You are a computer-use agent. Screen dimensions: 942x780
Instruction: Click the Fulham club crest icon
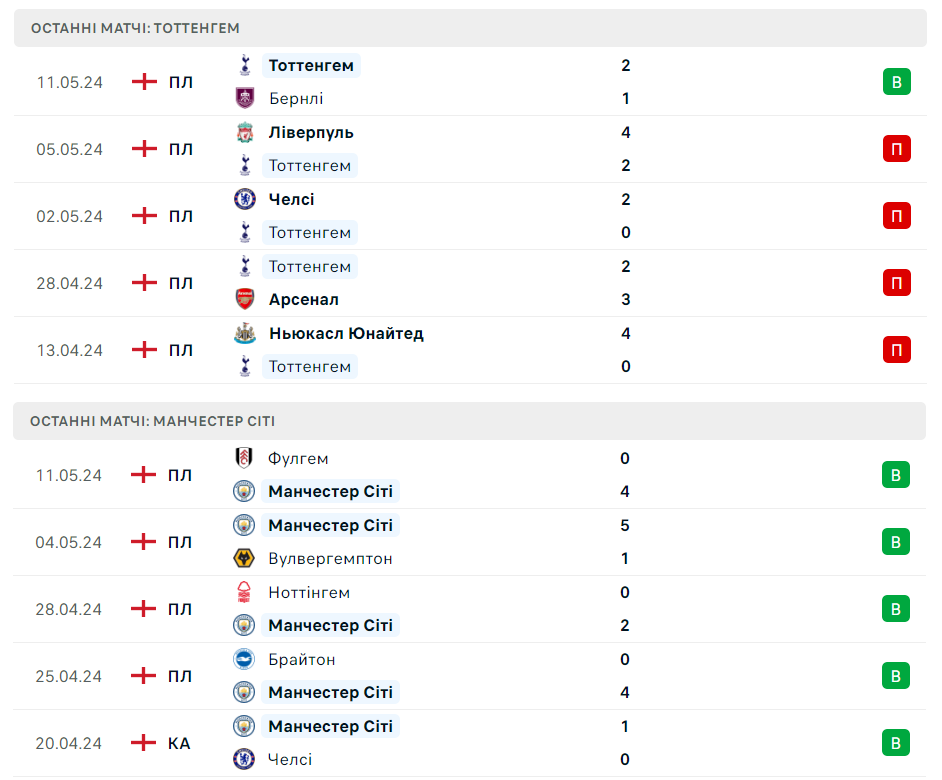coord(243,458)
